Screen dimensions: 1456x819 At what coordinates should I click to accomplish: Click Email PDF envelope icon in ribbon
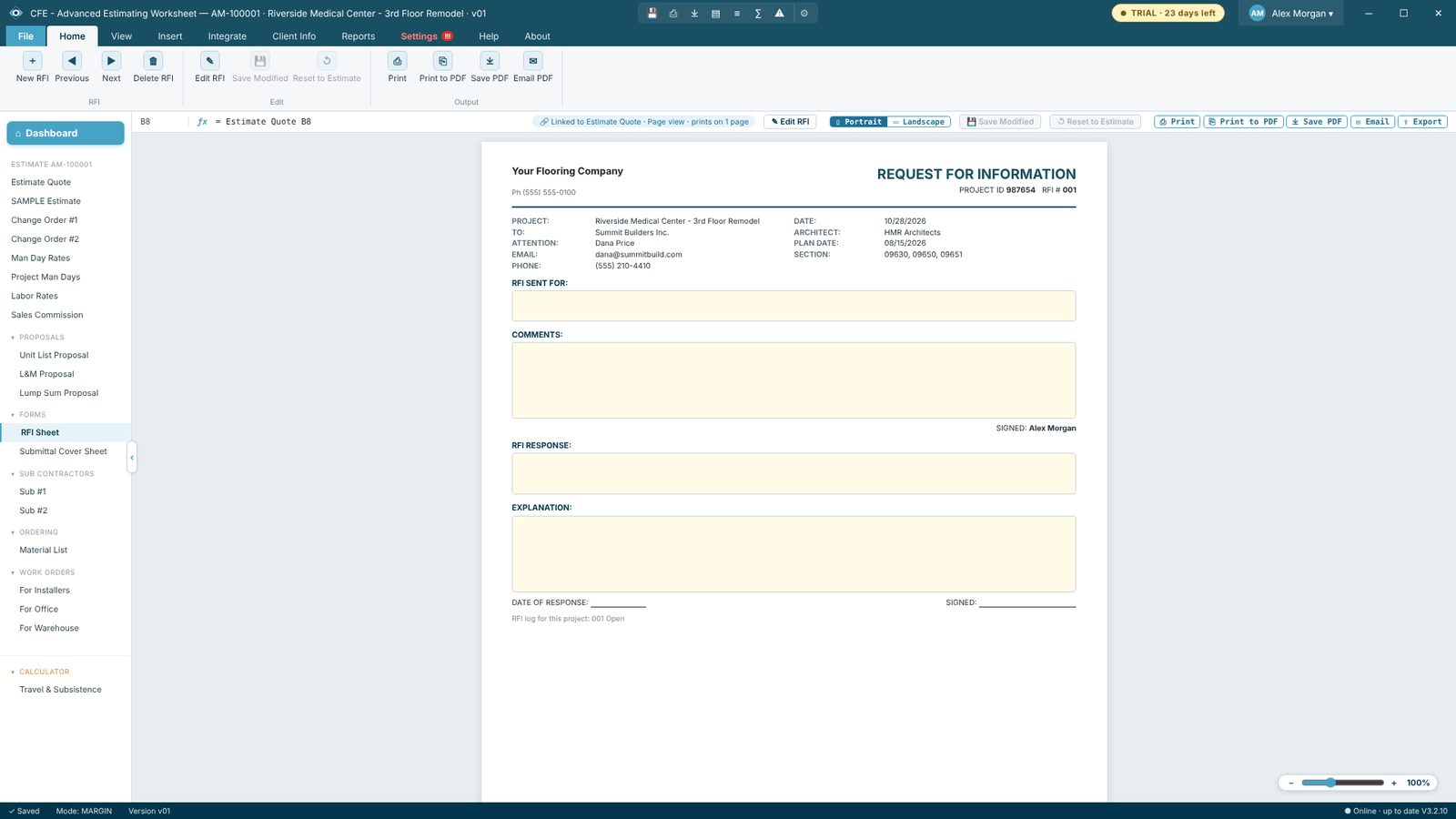coord(533,61)
